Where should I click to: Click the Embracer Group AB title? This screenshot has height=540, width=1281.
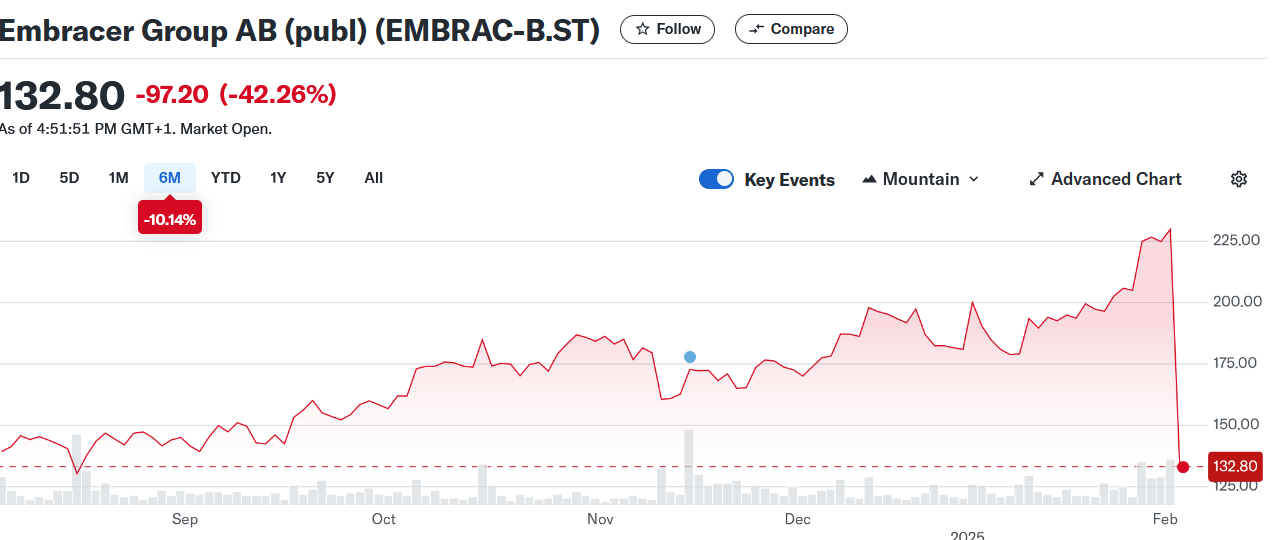(299, 31)
